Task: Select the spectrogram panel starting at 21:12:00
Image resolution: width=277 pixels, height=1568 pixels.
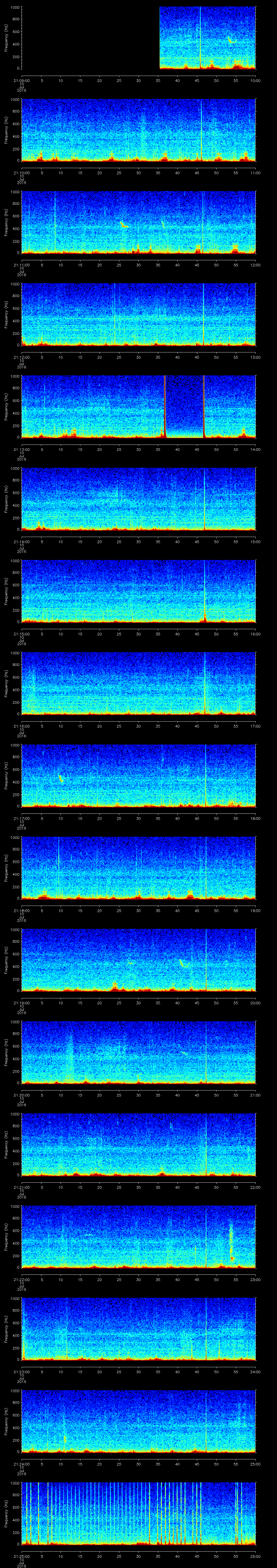Action: tap(138, 315)
